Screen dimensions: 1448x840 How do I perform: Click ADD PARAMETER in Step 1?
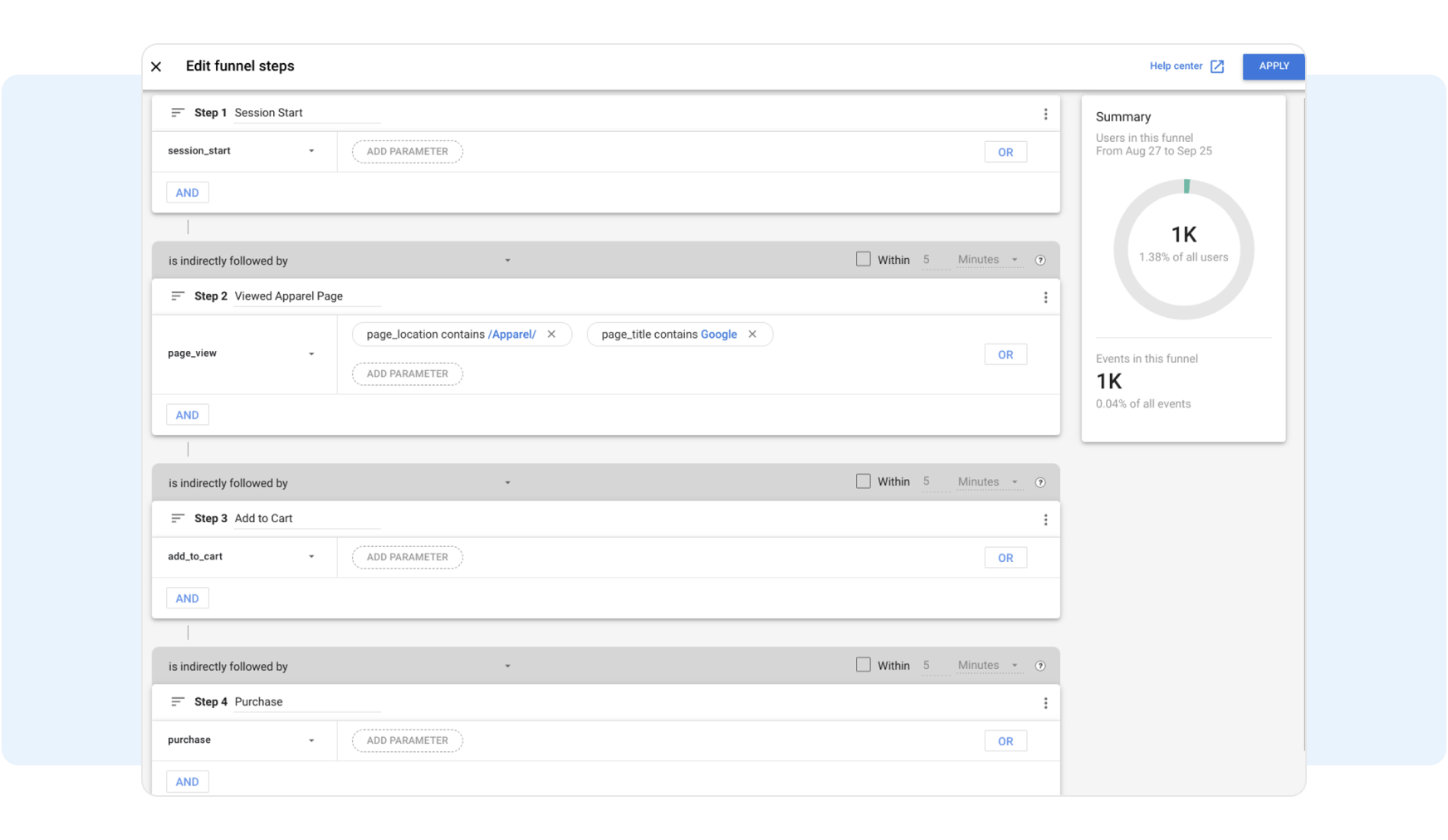click(x=407, y=152)
